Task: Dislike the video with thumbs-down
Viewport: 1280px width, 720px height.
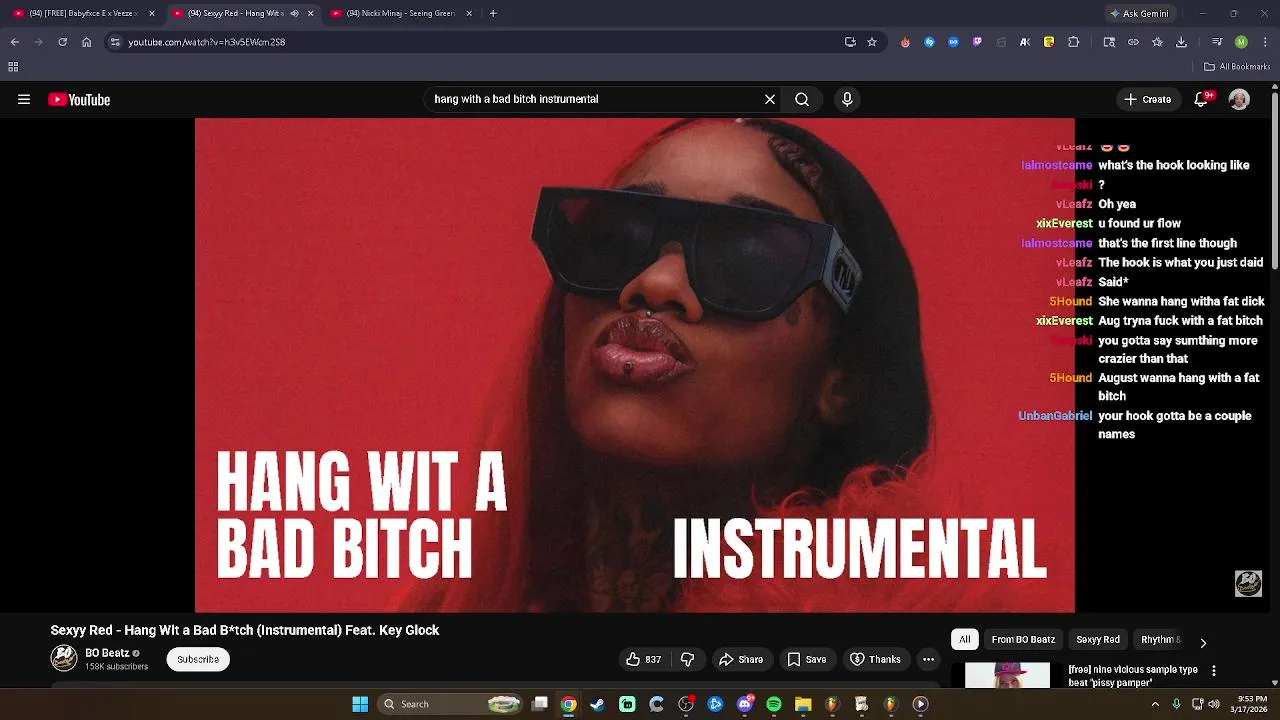Action: pos(687,659)
